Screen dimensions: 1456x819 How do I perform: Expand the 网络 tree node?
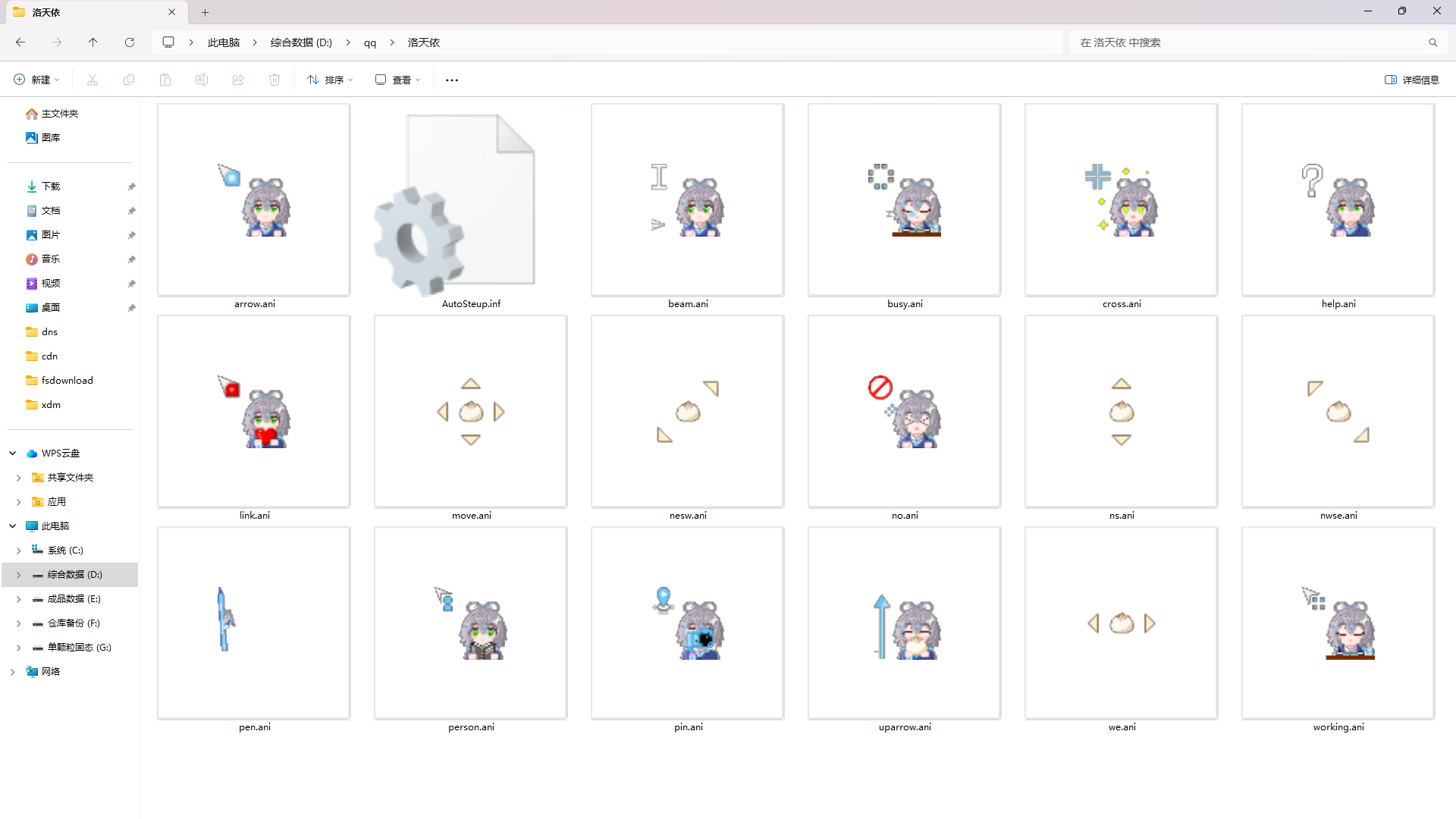[13, 672]
